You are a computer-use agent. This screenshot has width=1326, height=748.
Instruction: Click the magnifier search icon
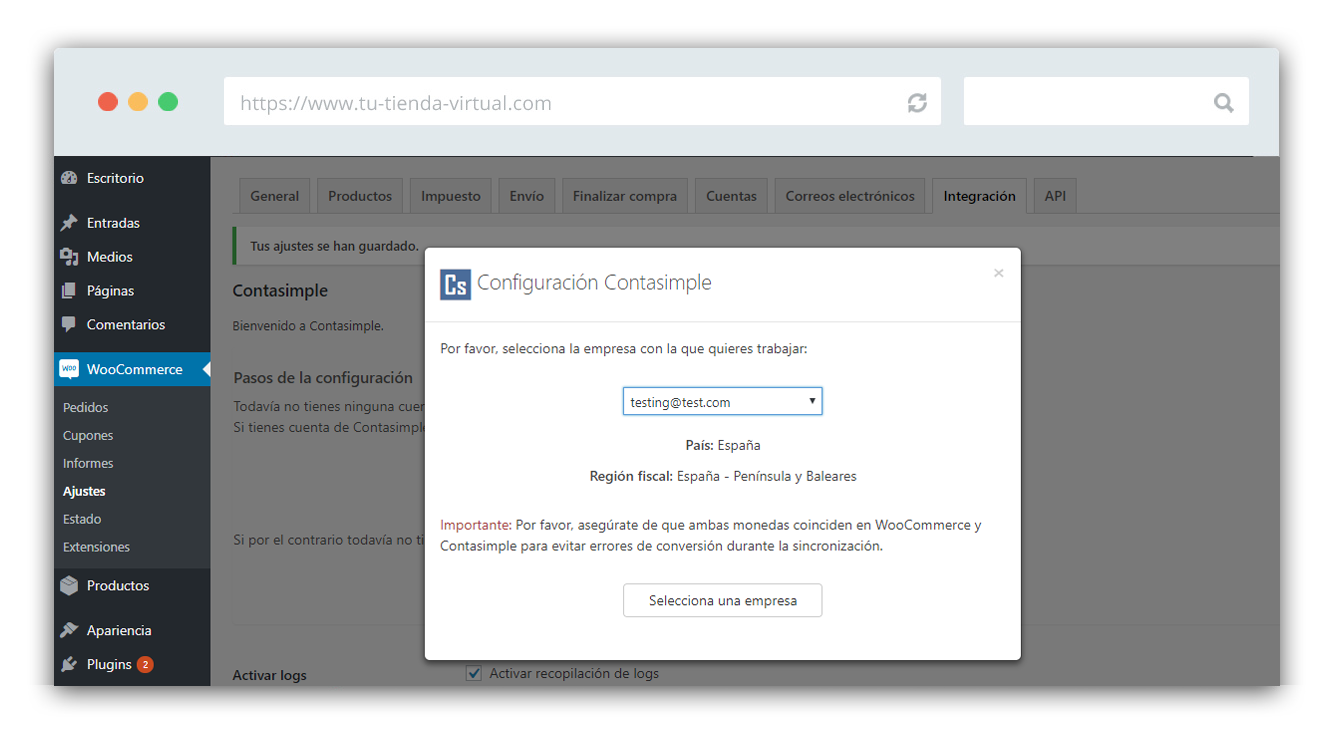coord(1223,102)
